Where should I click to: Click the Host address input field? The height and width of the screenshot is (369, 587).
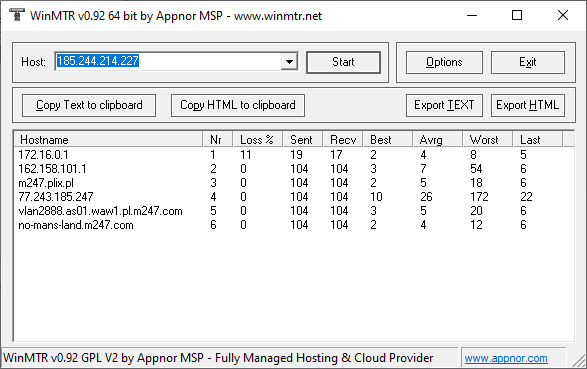pyautogui.click(x=168, y=61)
